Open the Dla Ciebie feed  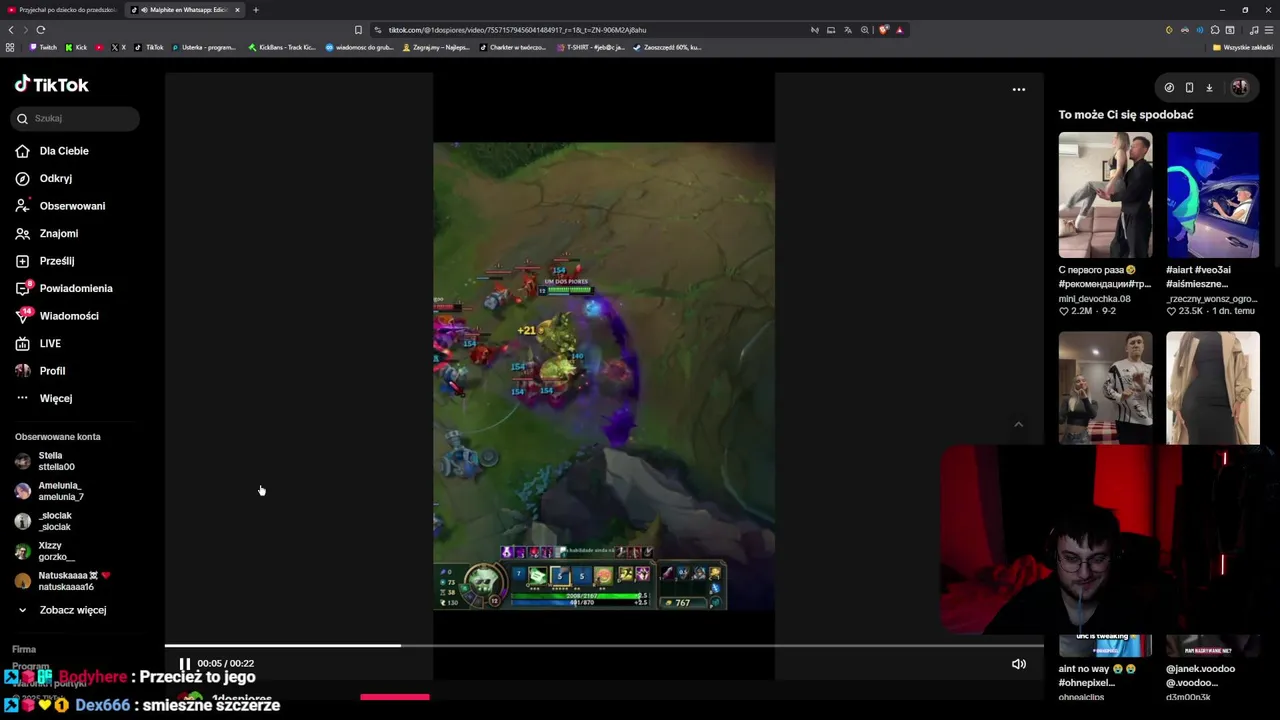pyautogui.click(x=64, y=151)
